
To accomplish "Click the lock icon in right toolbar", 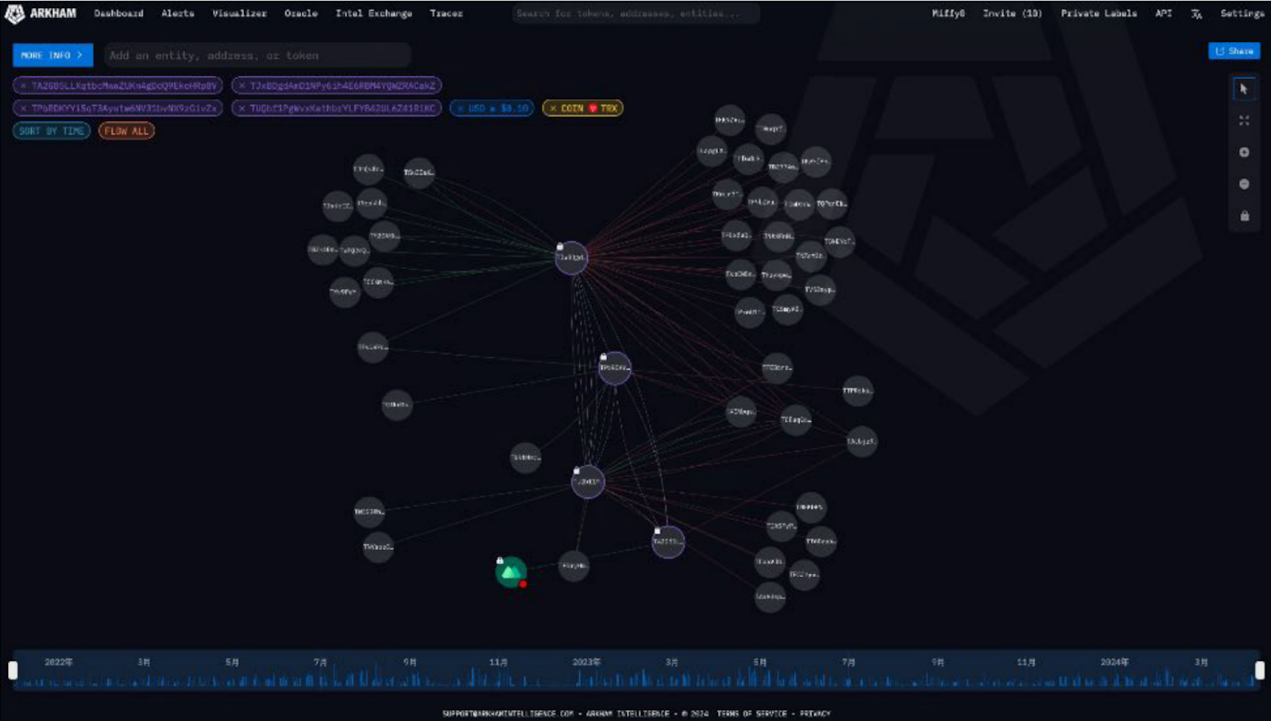I will pos(1244,216).
